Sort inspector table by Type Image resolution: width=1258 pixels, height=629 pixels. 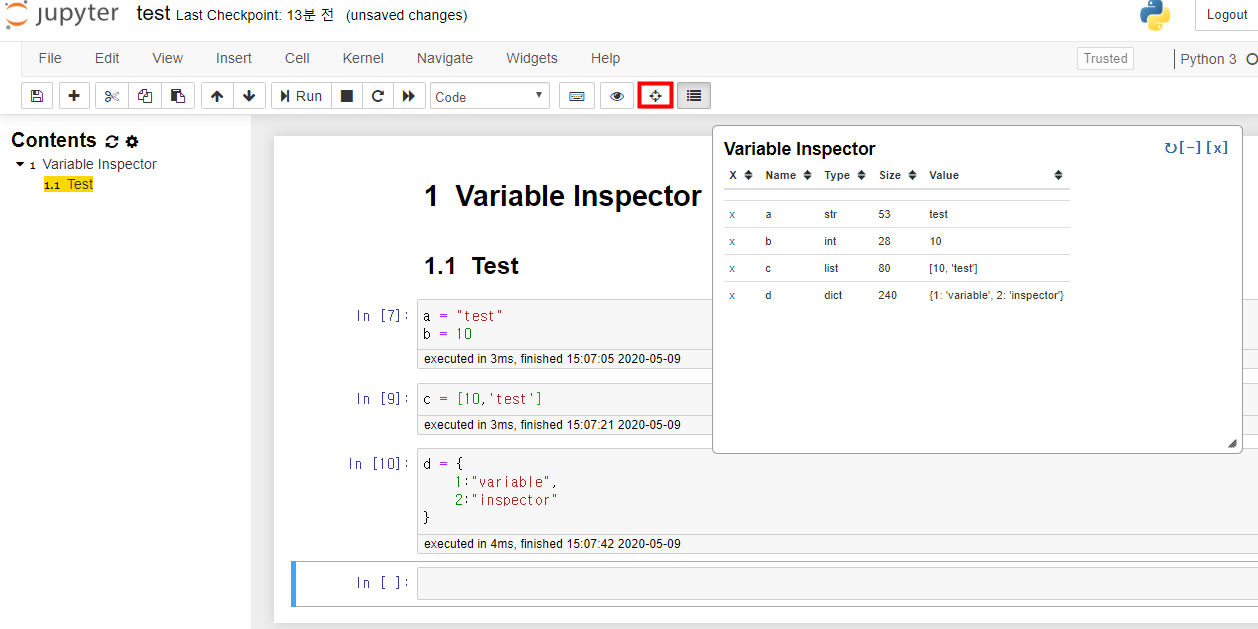[844, 175]
